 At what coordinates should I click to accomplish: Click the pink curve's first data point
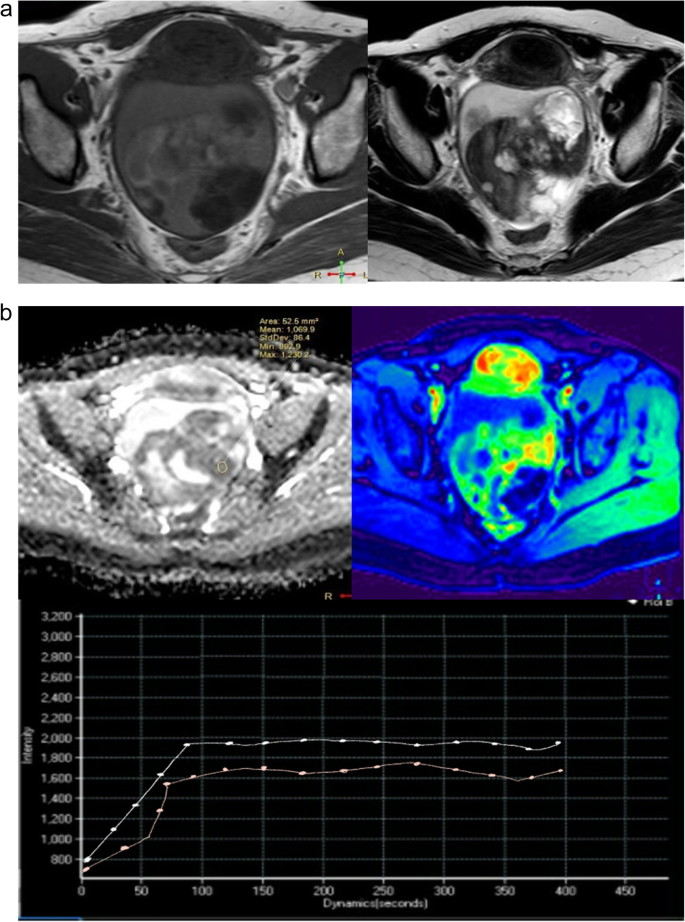[86, 869]
